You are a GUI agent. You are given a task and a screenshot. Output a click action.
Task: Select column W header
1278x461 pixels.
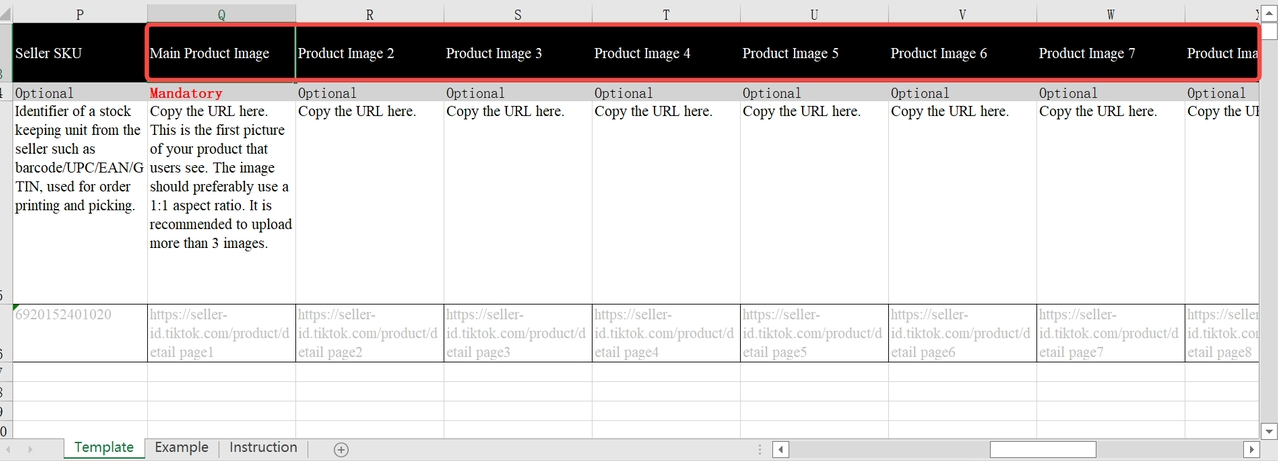tap(1111, 13)
